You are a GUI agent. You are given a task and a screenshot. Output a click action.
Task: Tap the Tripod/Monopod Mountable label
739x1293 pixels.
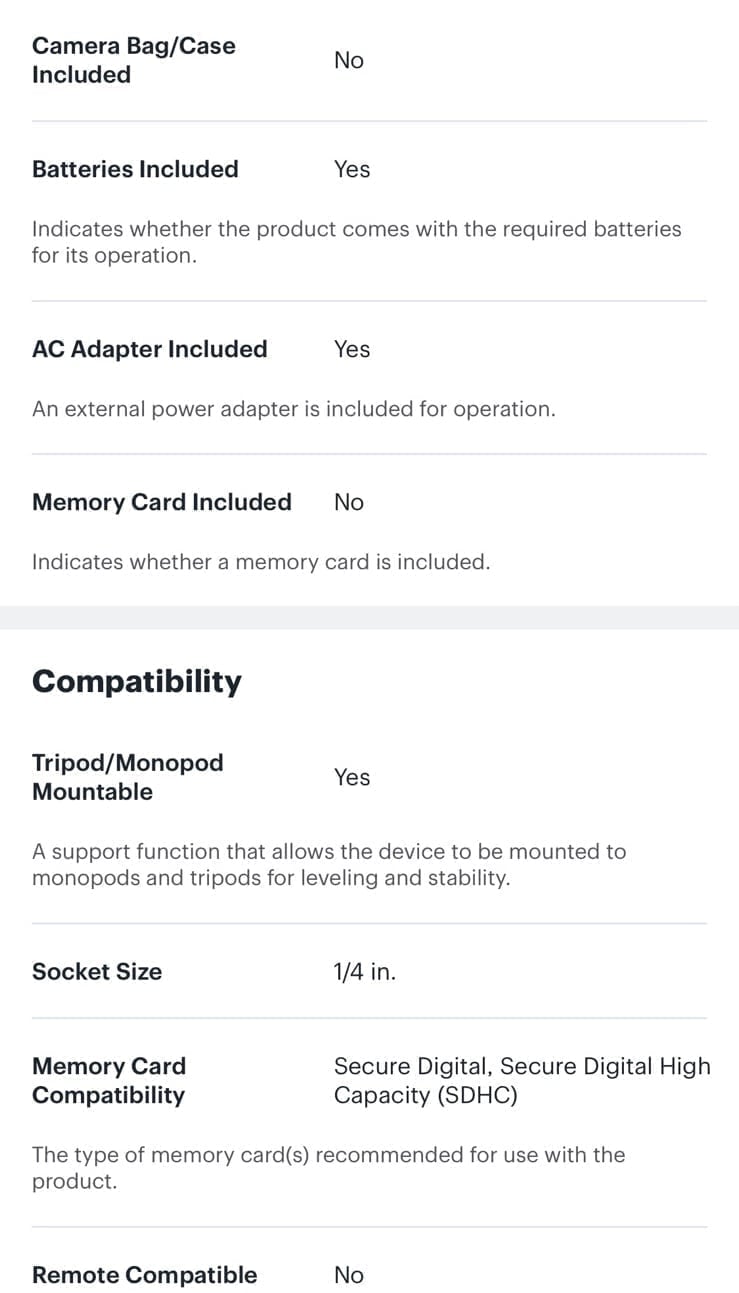pyautogui.click(x=128, y=777)
